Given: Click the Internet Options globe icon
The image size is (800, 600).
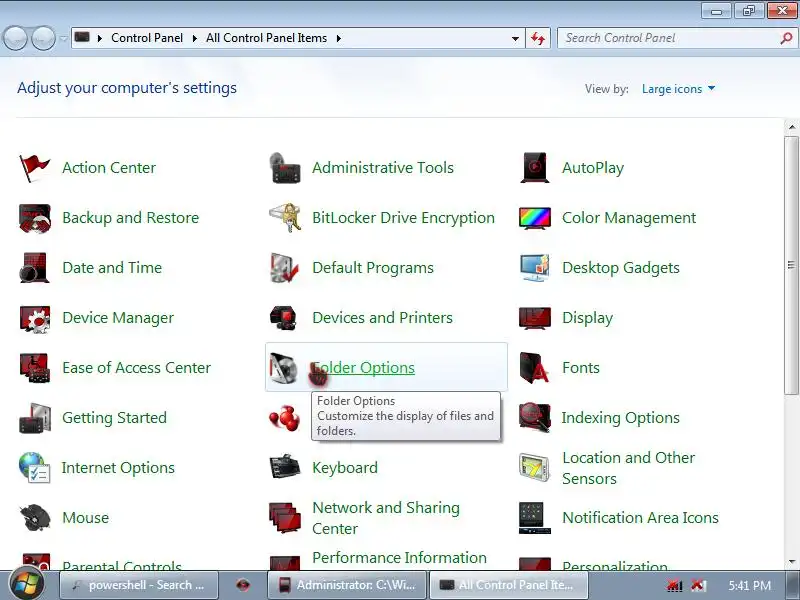Looking at the screenshot, I should (34, 467).
